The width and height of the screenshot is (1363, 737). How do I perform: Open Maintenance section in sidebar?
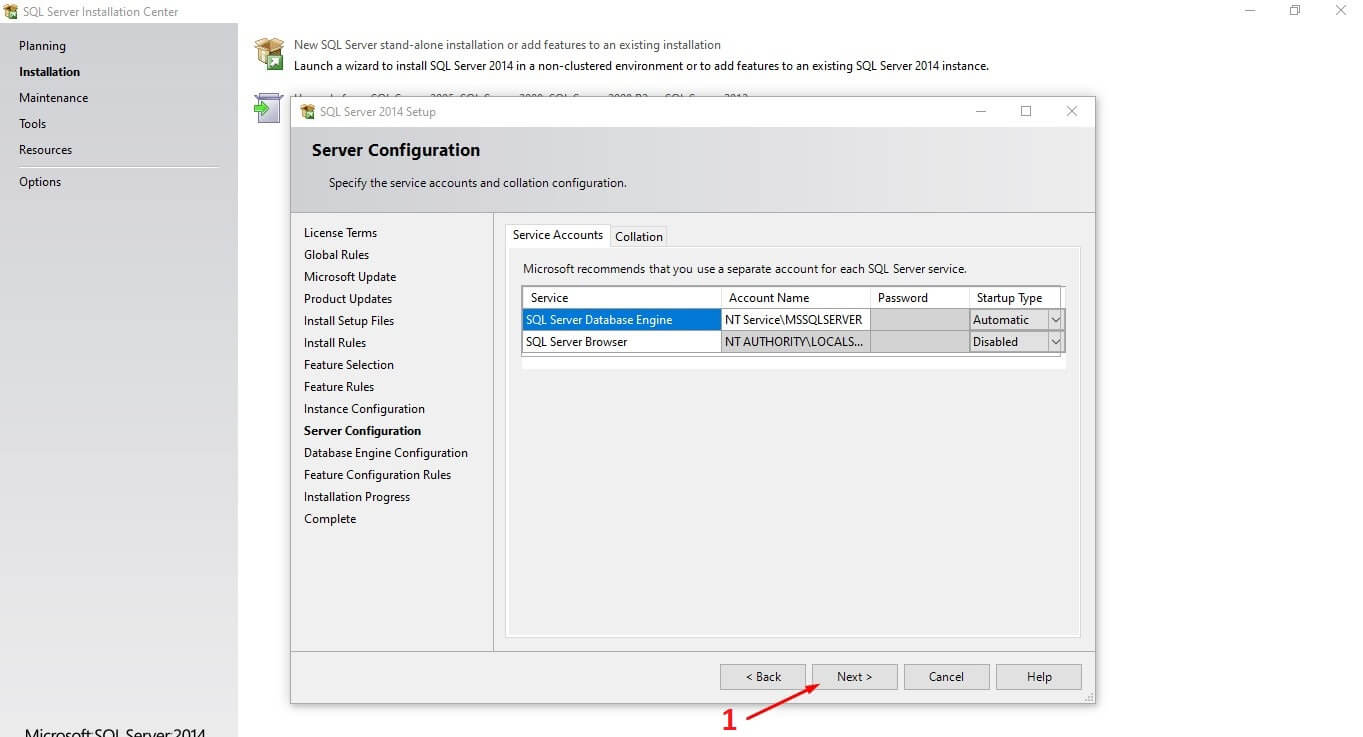[53, 98]
